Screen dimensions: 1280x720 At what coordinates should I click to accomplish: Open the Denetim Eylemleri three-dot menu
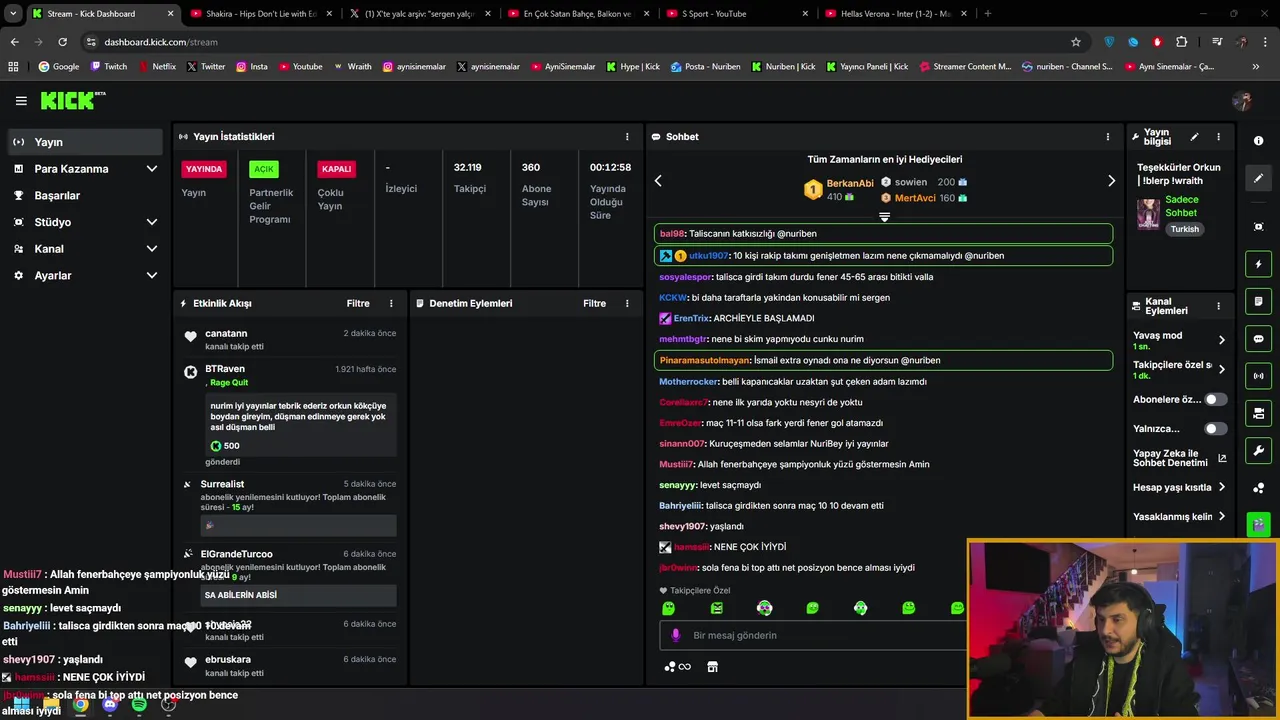627,303
